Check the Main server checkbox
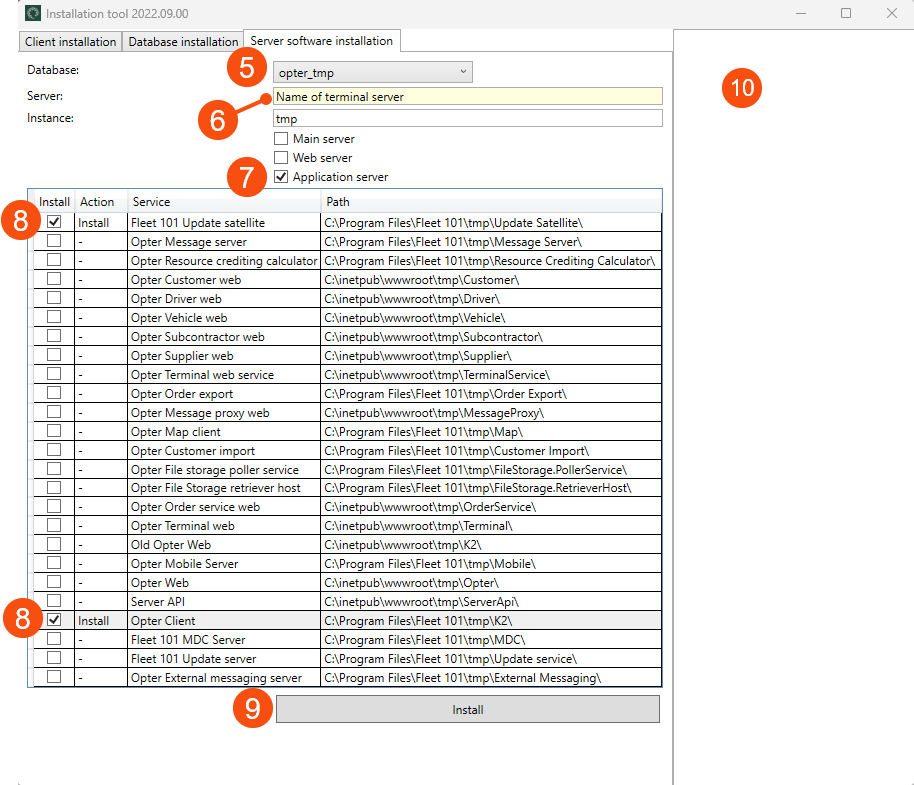This screenshot has width=914, height=785. pyautogui.click(x=282, y=139)
